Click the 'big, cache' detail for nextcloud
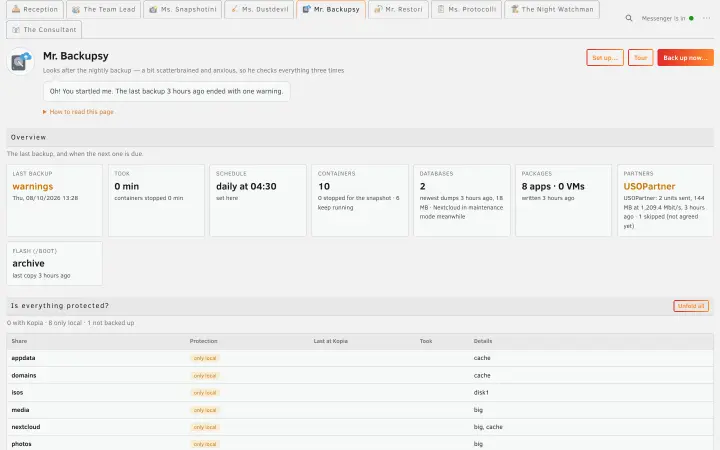Viewport: 720px width, 450px height. (x=488, y=427)
